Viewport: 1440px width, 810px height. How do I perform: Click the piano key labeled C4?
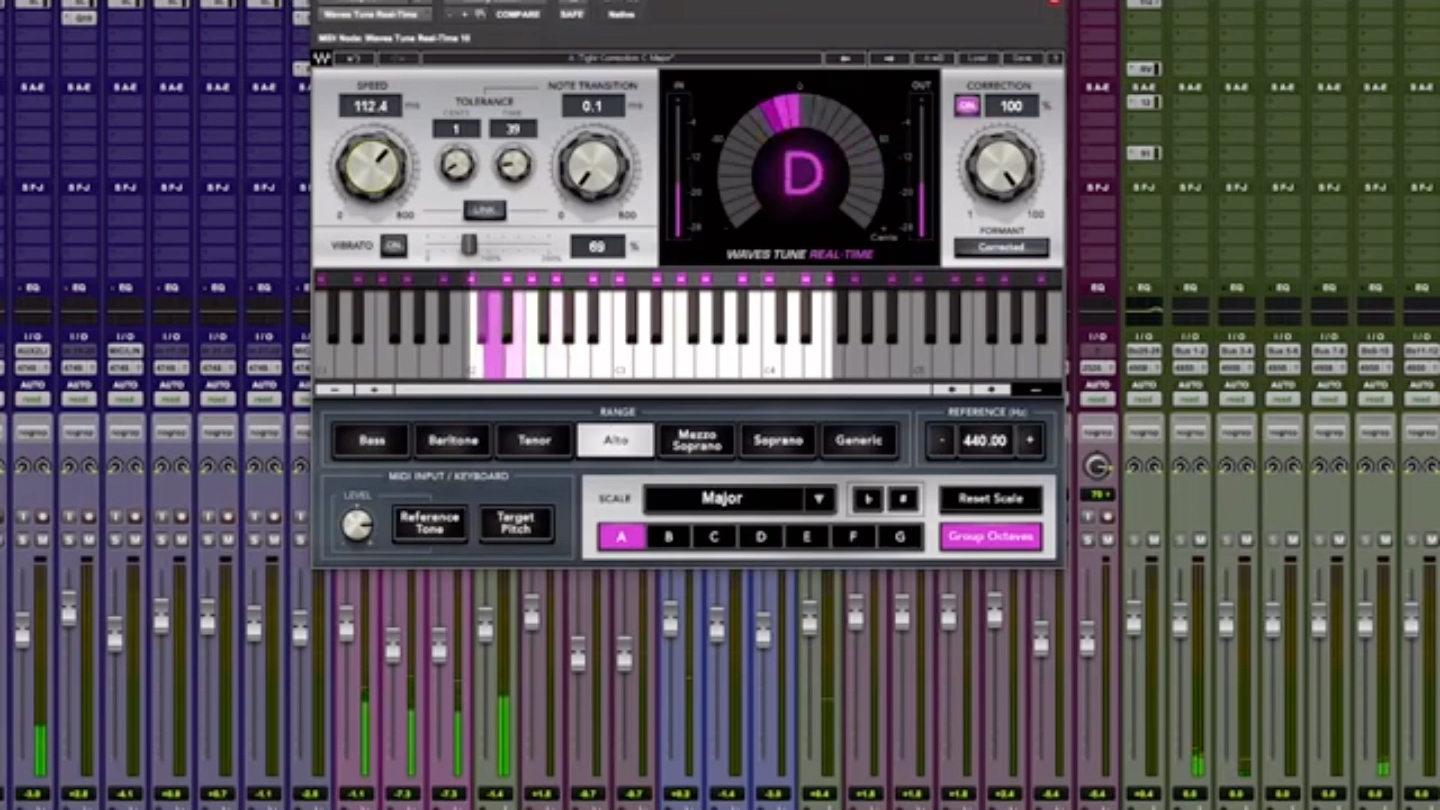click(x=770, y=358)
